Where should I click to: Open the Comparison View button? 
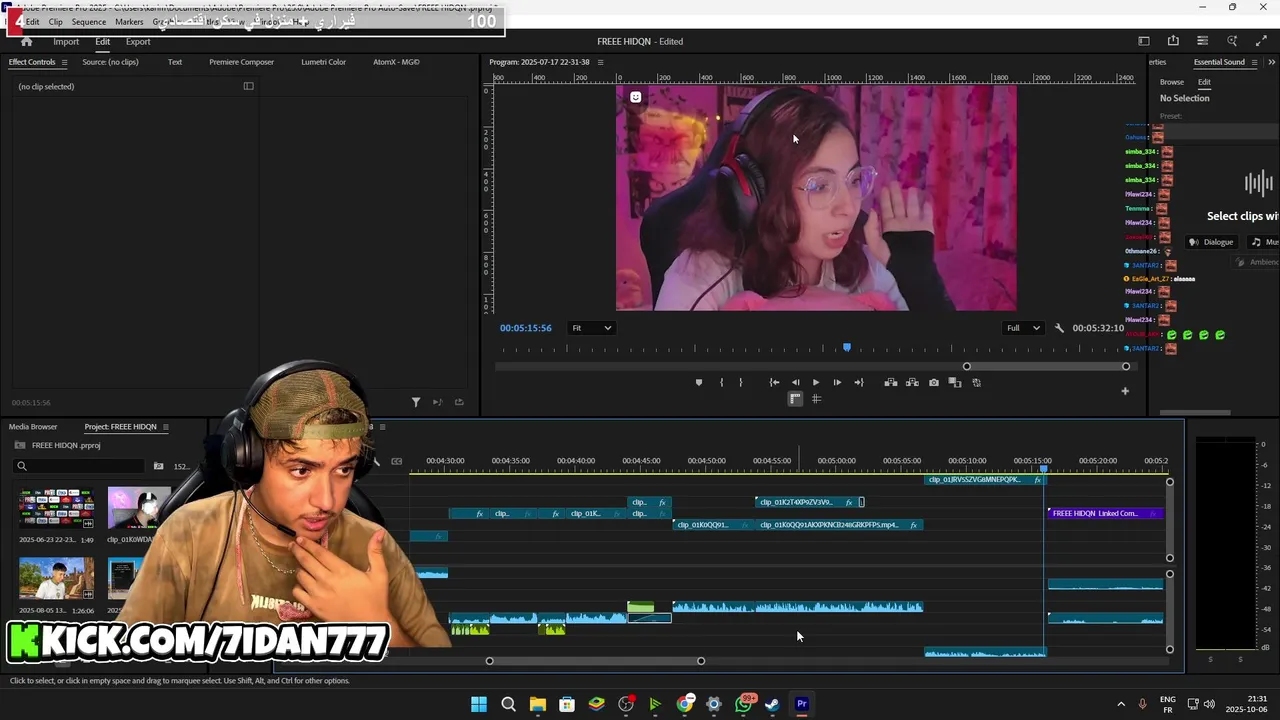955,382
